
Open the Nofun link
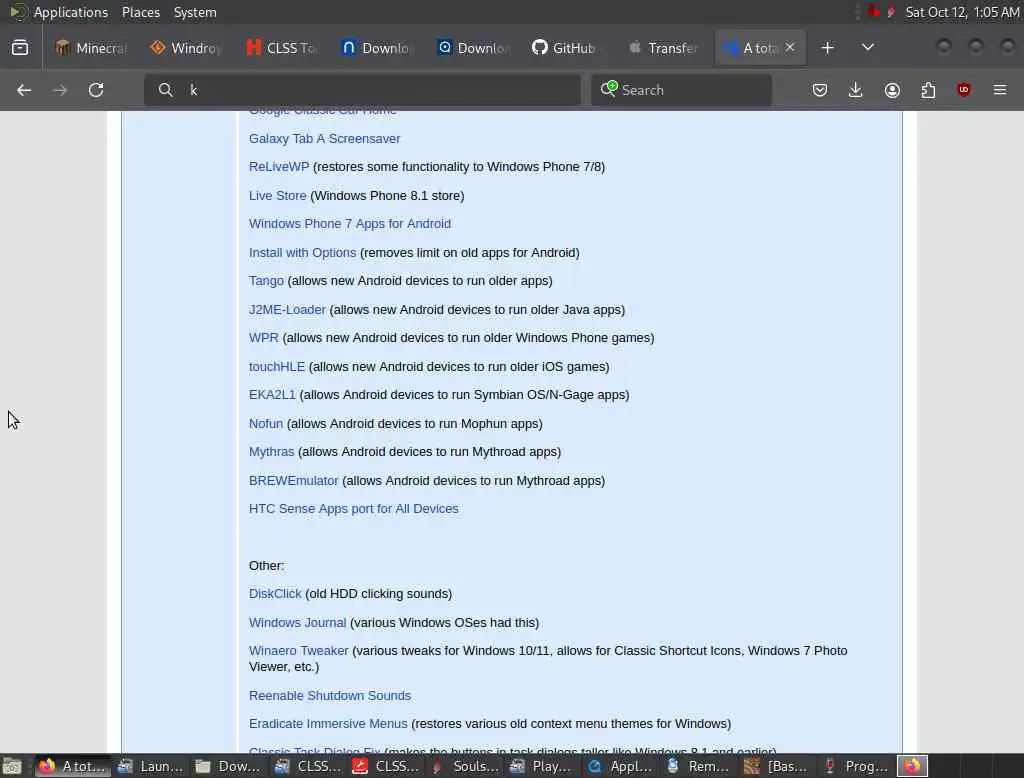pos(266,423)
